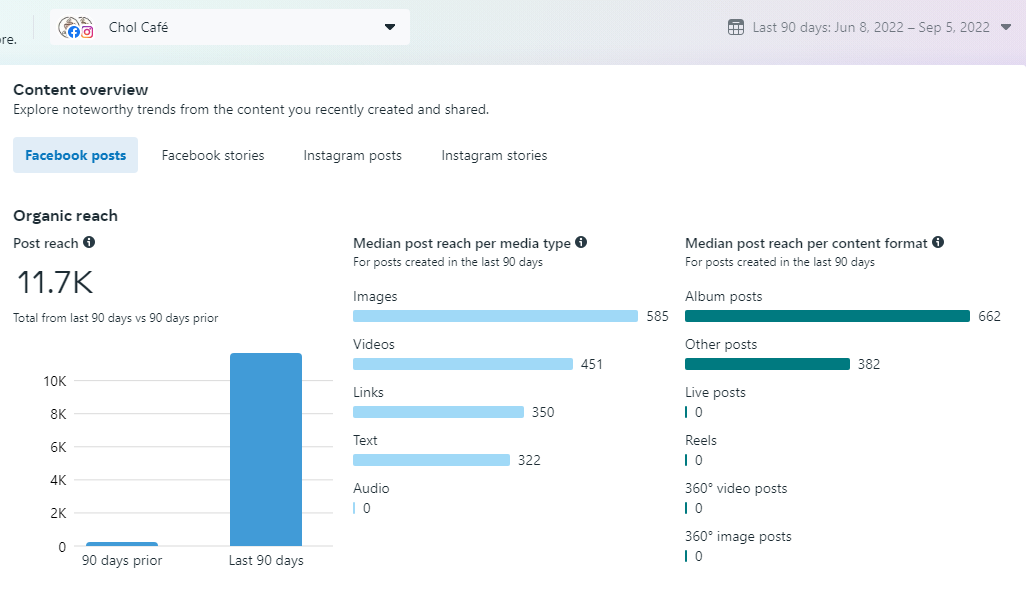1026x603 pixels.
Task: Click info icon for Median post reach per content format
Action: [938, 243]
